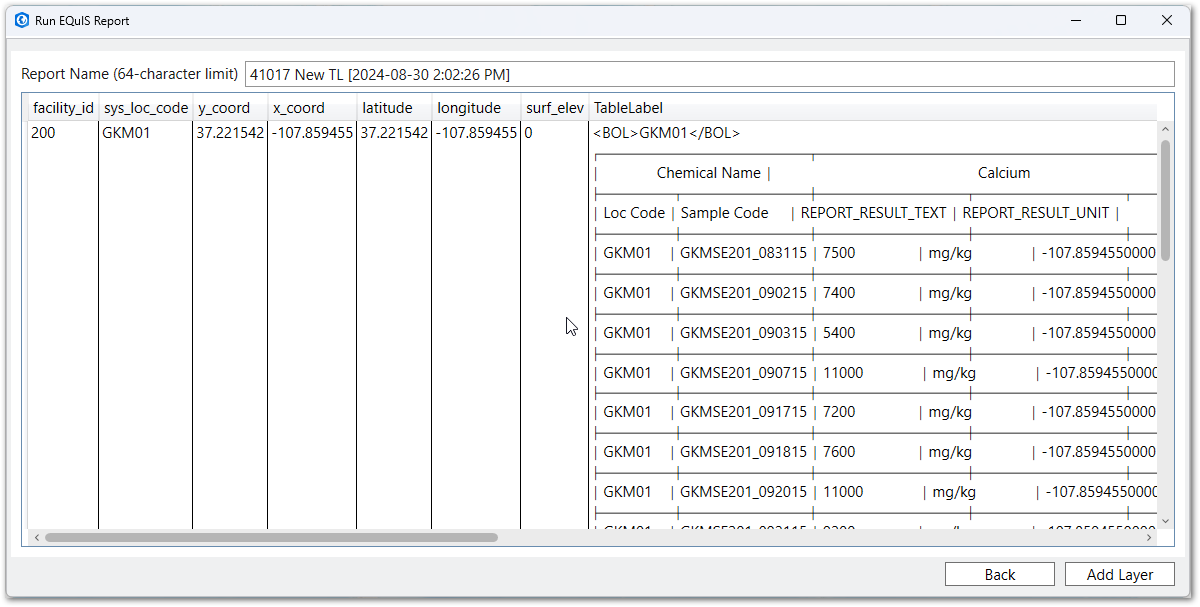Click the REPORT_RESULT_UNIT sub-header
The image size is (1200, 607).
point(1036,213)
